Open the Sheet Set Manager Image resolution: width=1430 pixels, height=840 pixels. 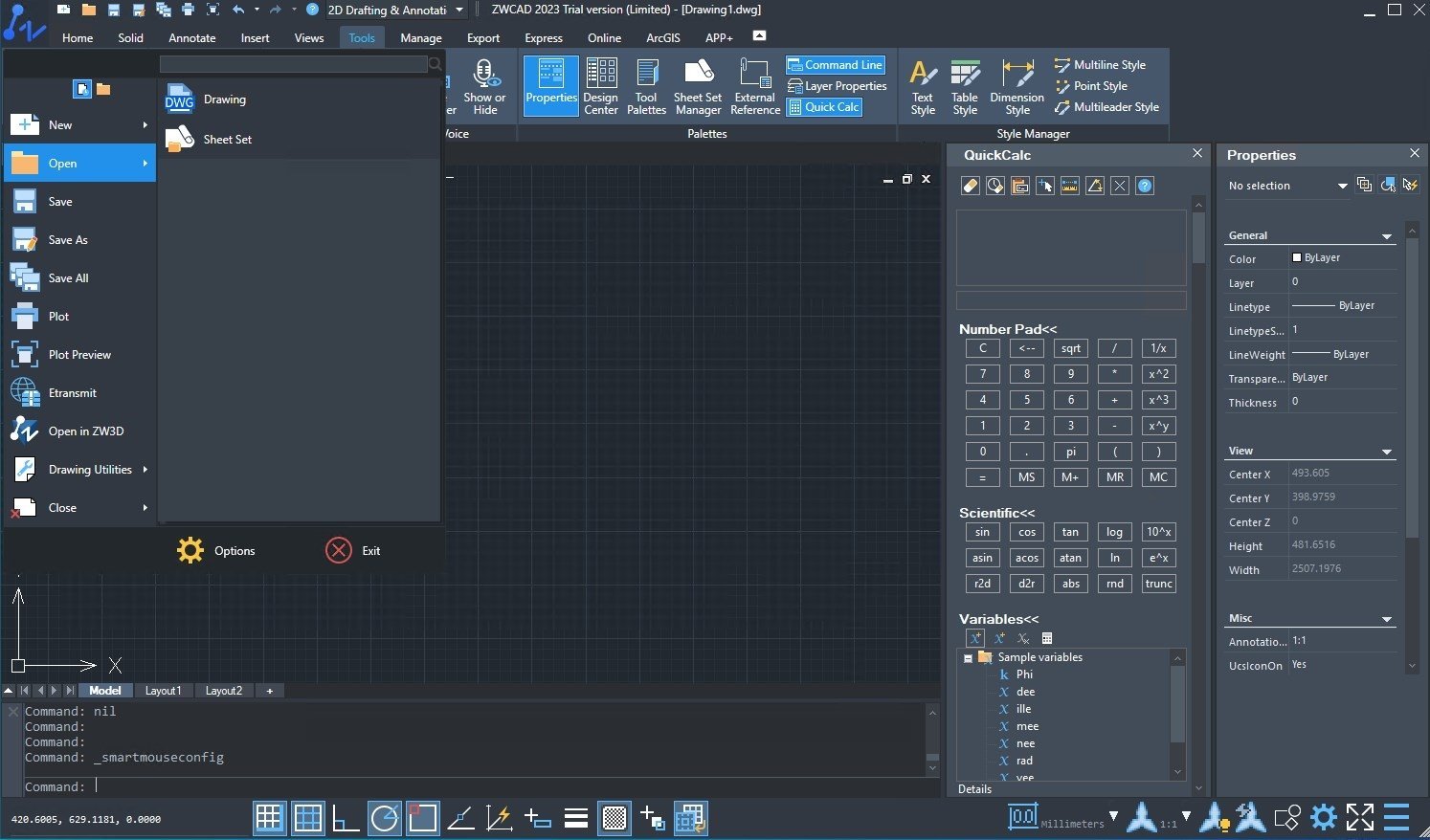tap(698, 86)
